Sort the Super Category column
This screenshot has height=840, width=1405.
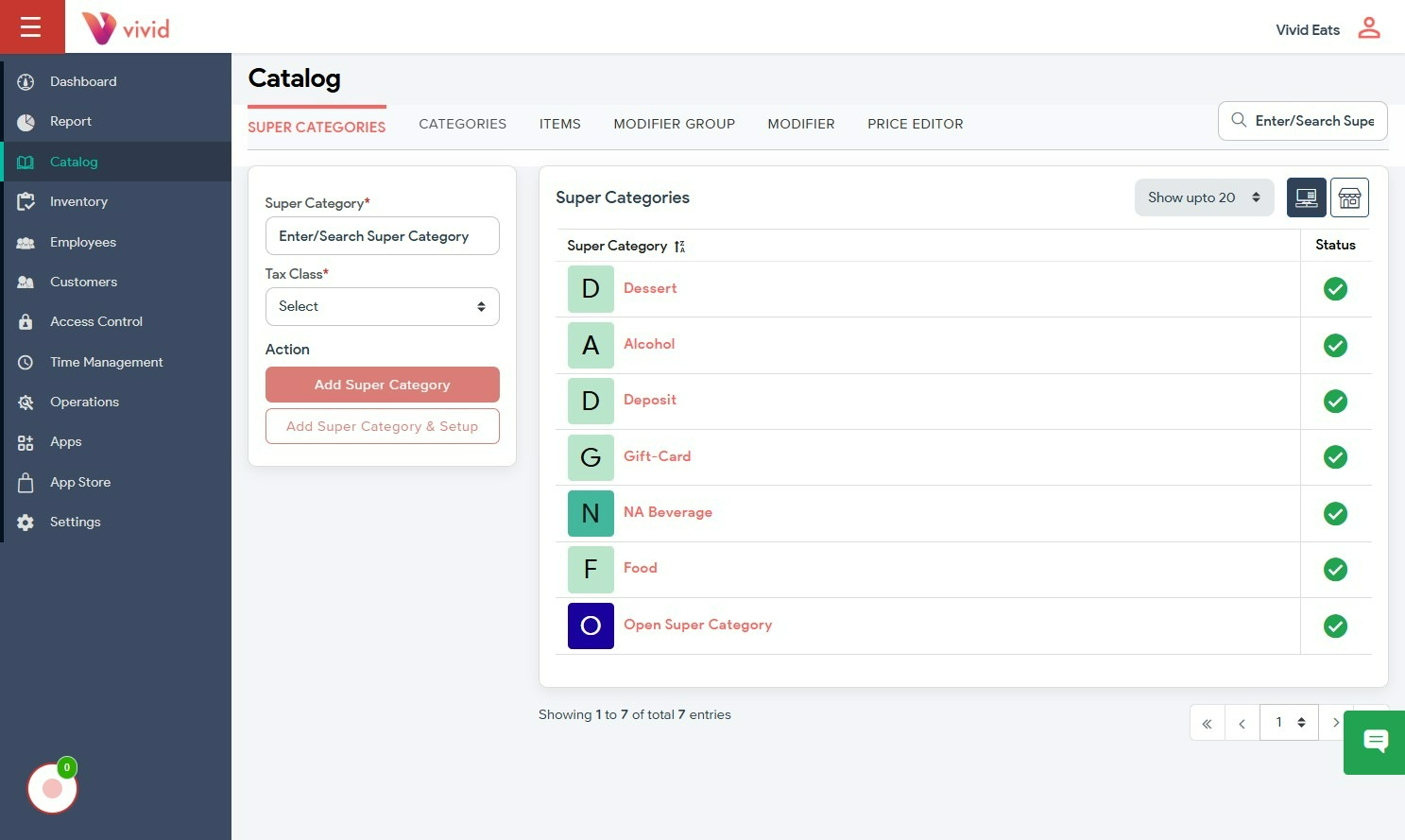679,247
